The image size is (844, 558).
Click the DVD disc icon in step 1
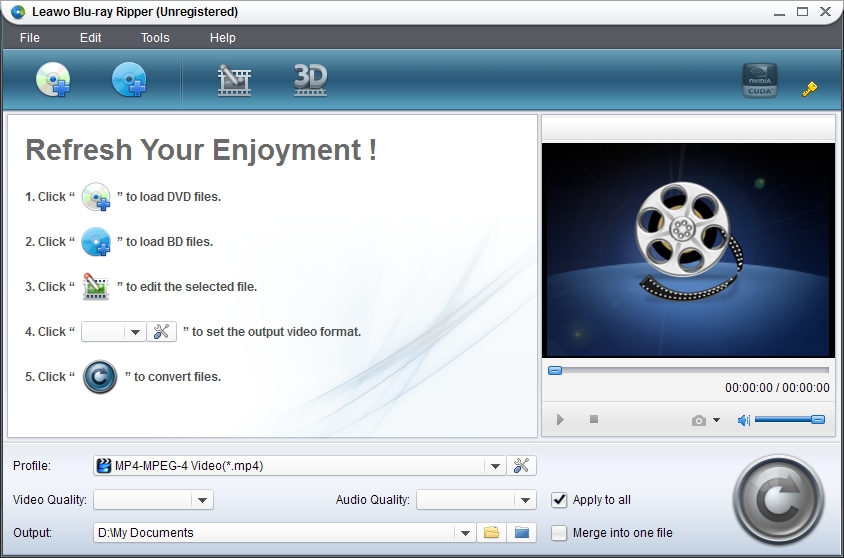[96, 197]
